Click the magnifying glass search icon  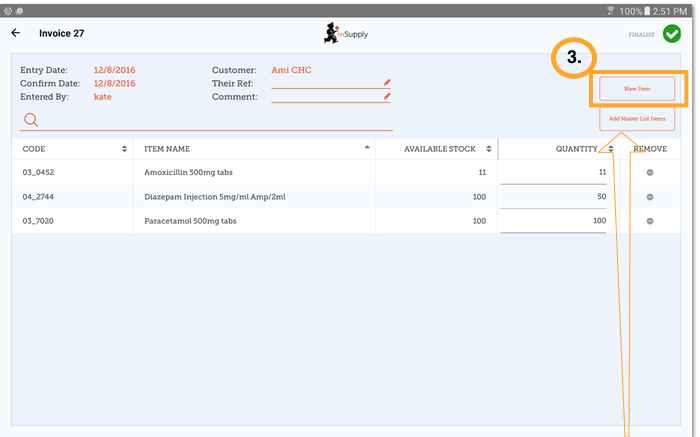click(x=31, y=120)
